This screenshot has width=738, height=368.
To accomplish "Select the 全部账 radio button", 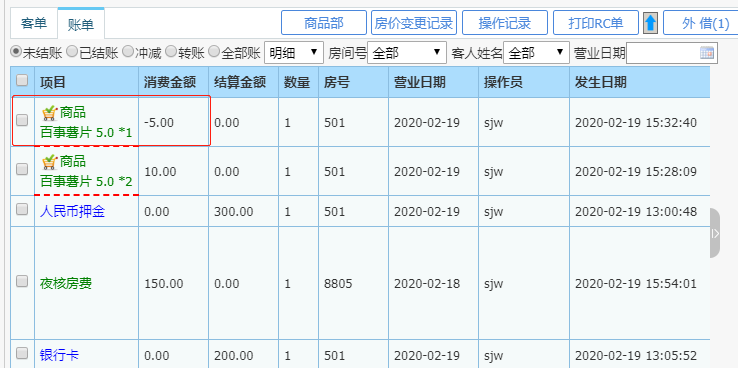I will click(214, 51).
